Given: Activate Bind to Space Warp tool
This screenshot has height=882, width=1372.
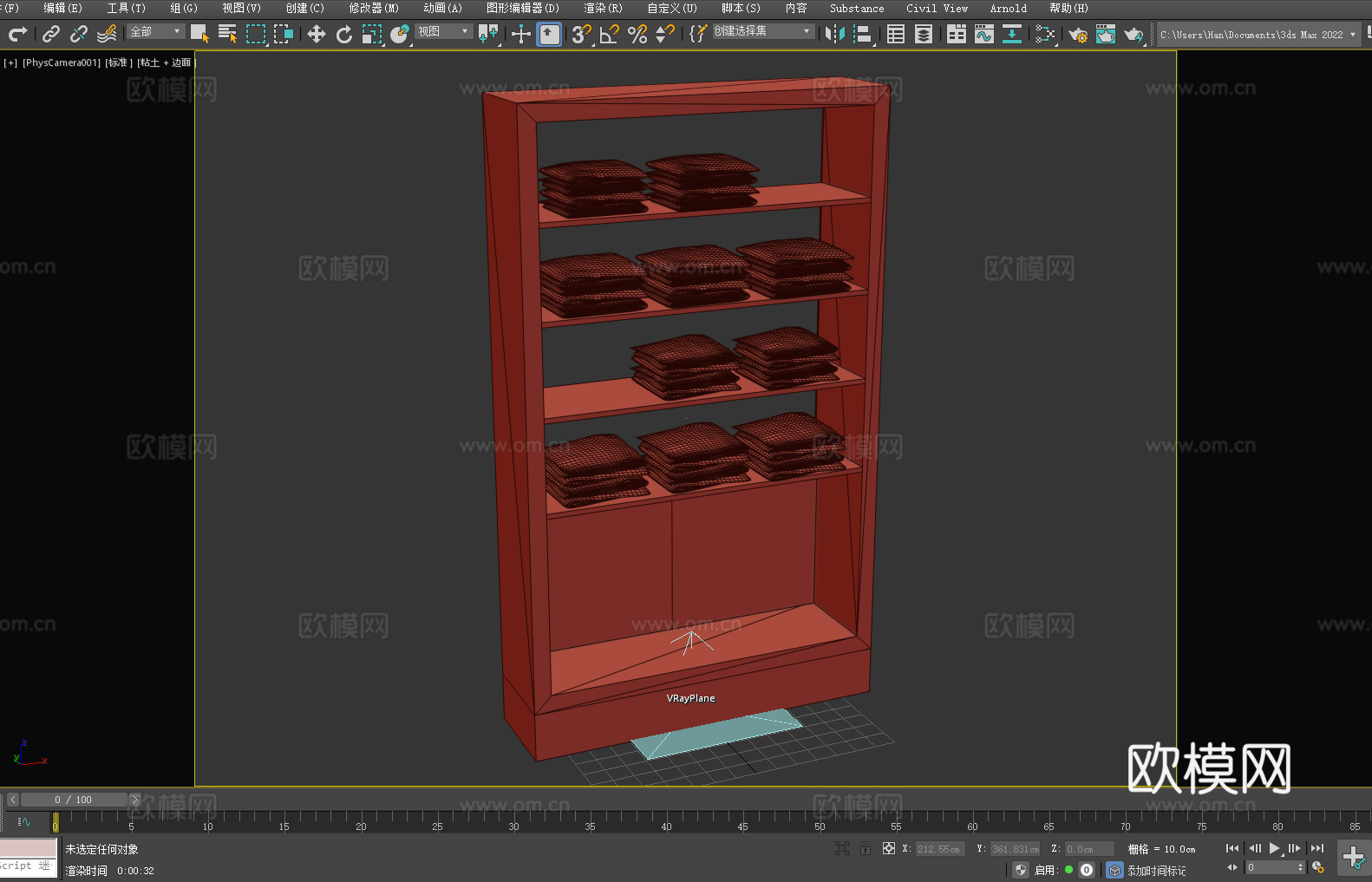Looking at the screenshot, I should point(107,34).
